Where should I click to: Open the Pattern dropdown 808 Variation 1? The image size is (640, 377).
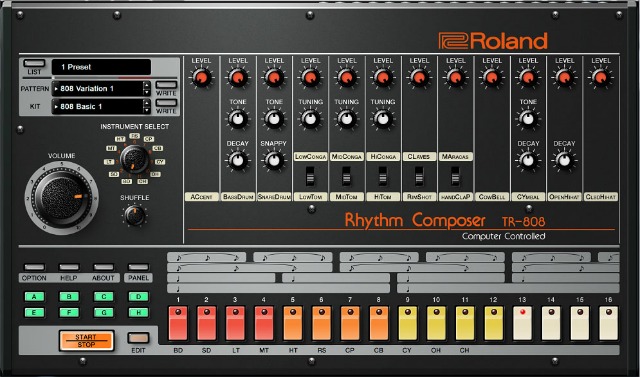97,89
